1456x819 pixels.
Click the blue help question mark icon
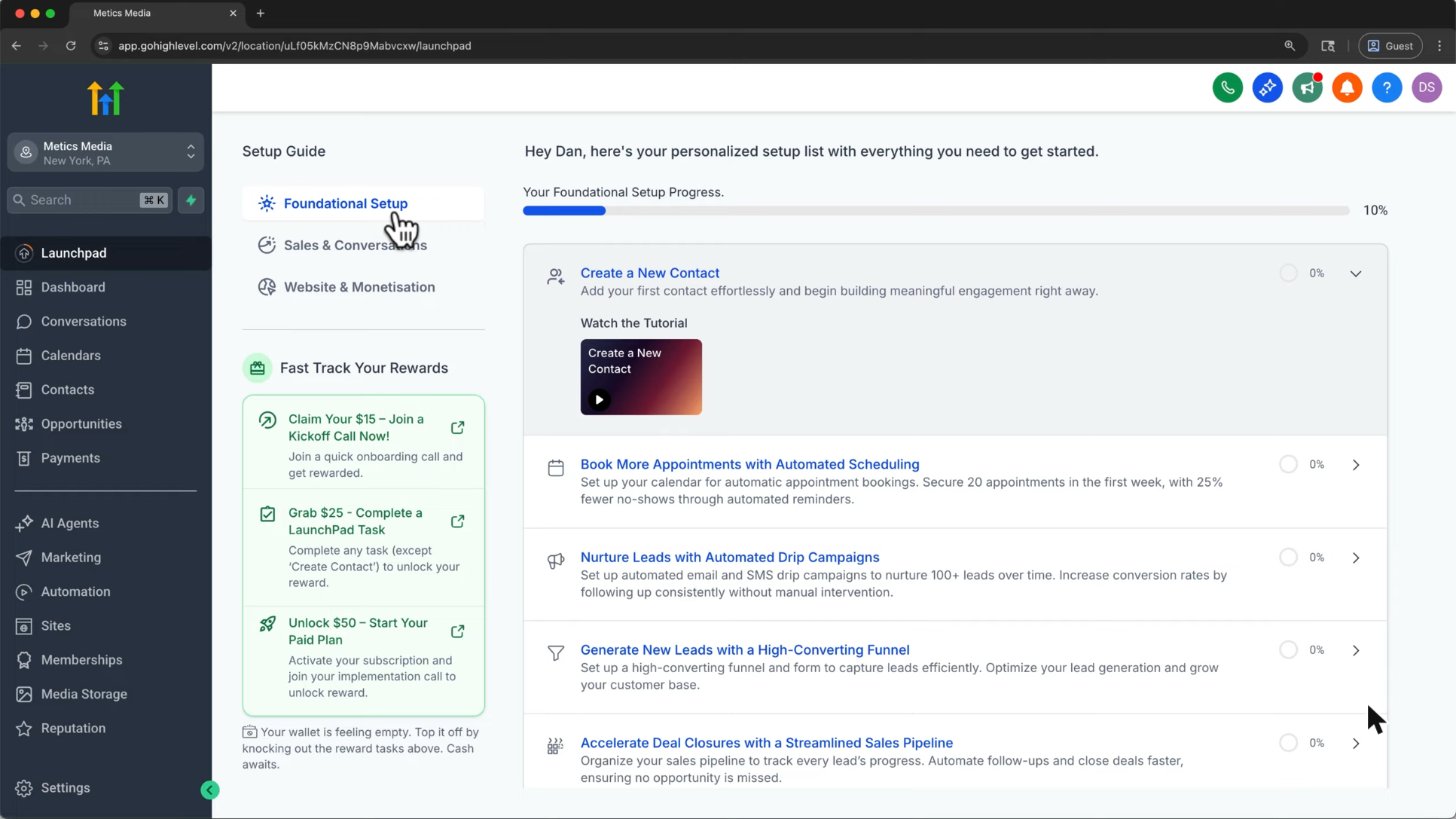click(x=1387, y=88)
